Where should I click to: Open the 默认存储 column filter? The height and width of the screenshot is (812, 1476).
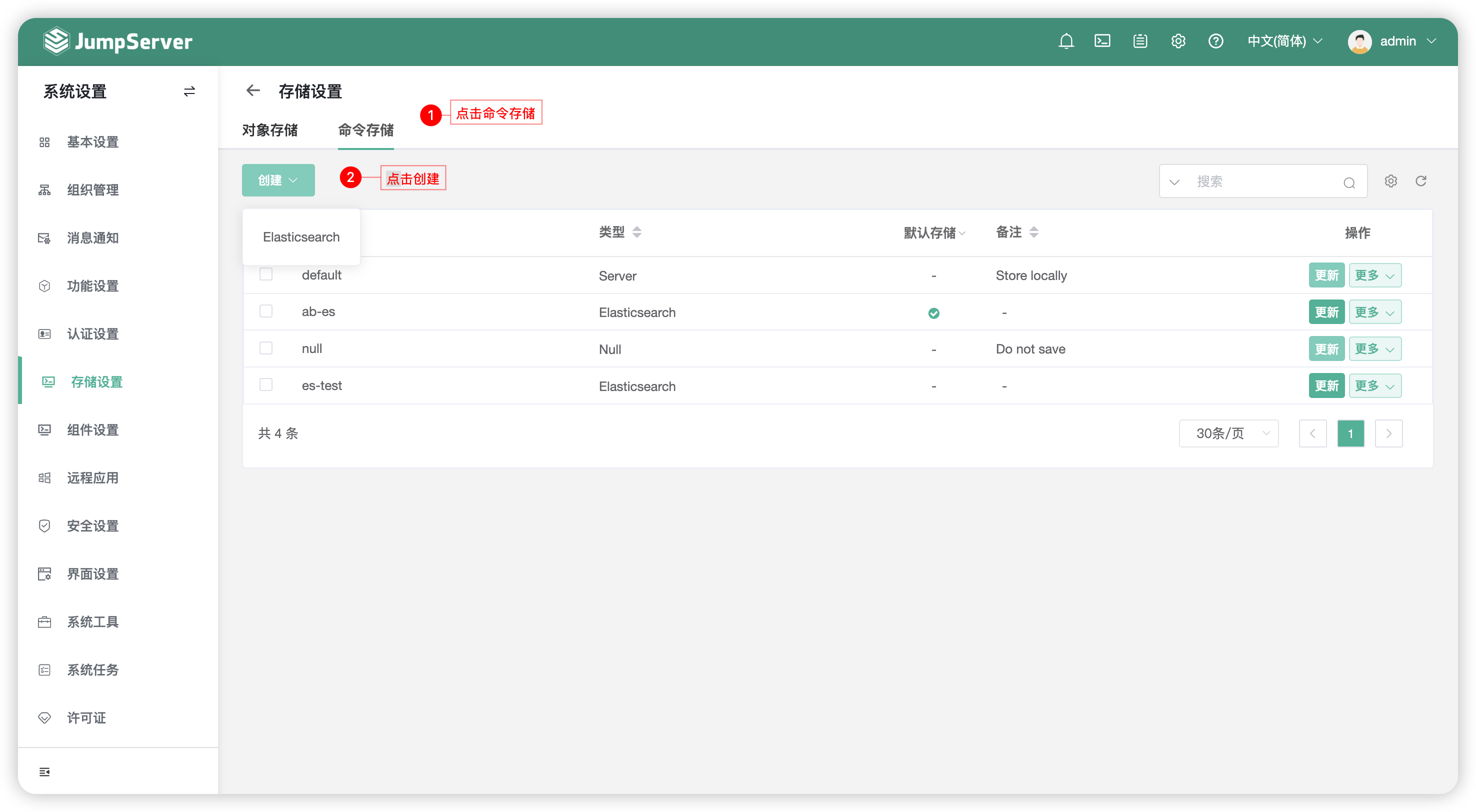(x=934, y=232)
